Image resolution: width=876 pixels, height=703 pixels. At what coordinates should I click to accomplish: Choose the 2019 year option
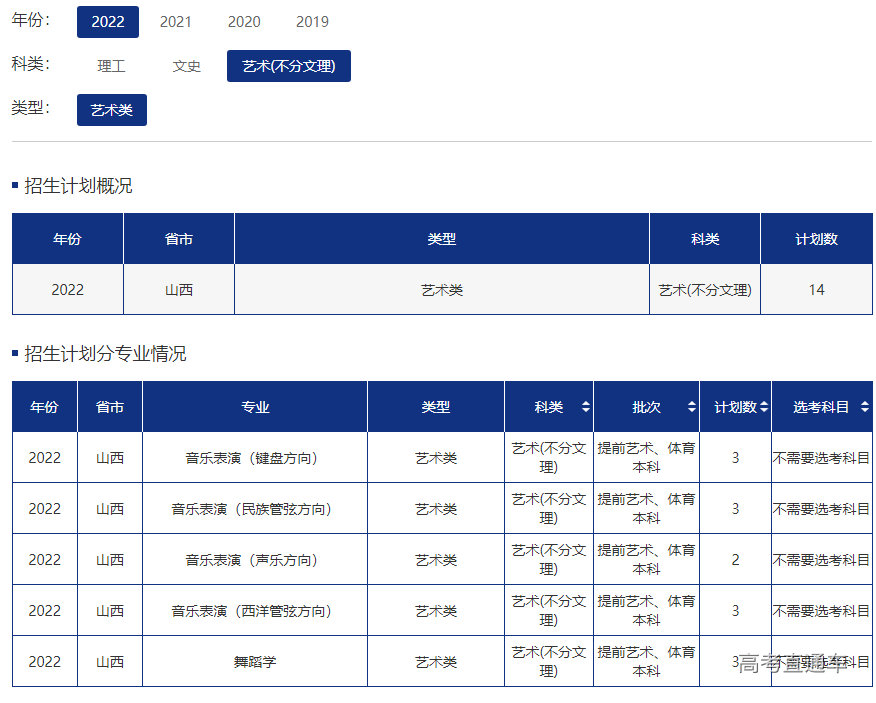click(x=312, y=22)
